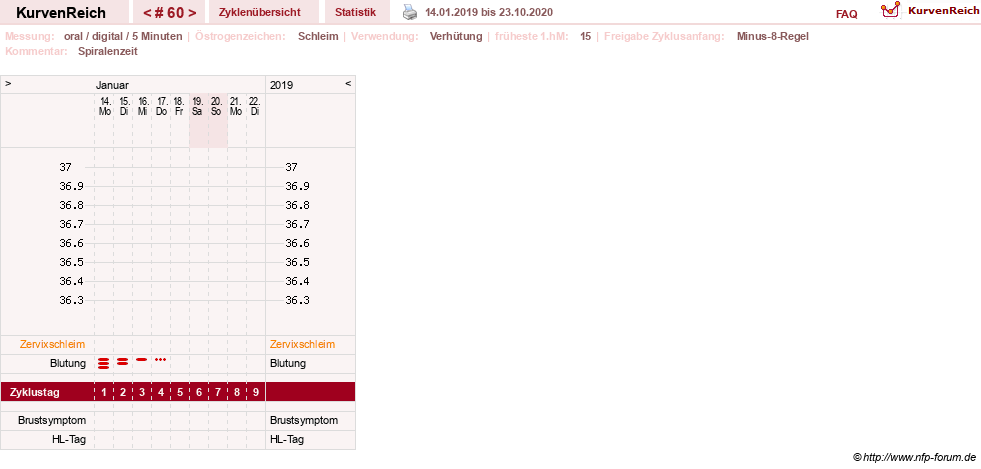
Task: Open the Statistik tab
Action: point(355,12)
